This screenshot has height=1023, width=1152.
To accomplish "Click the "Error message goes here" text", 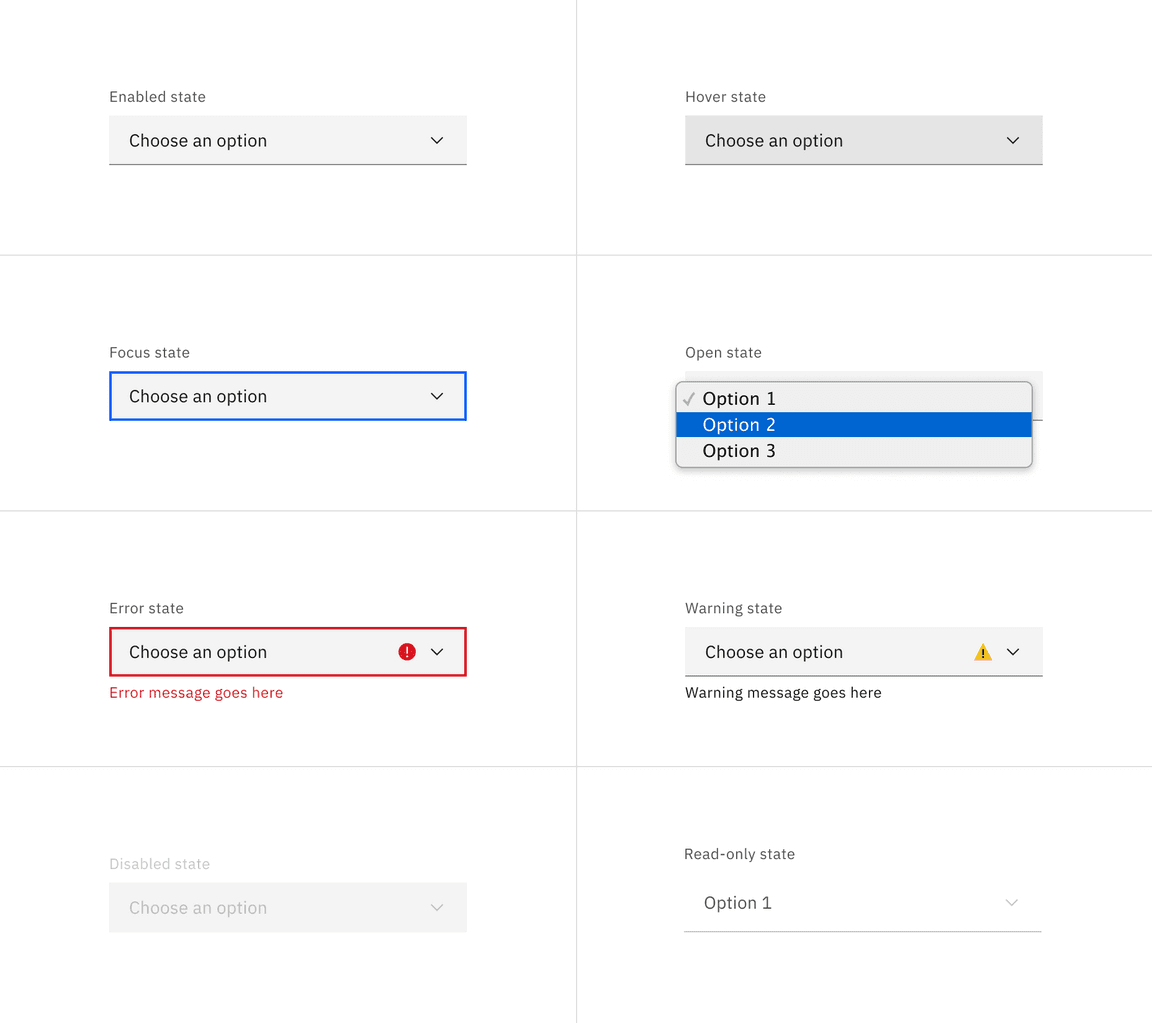I will click(x=196, y=693).
